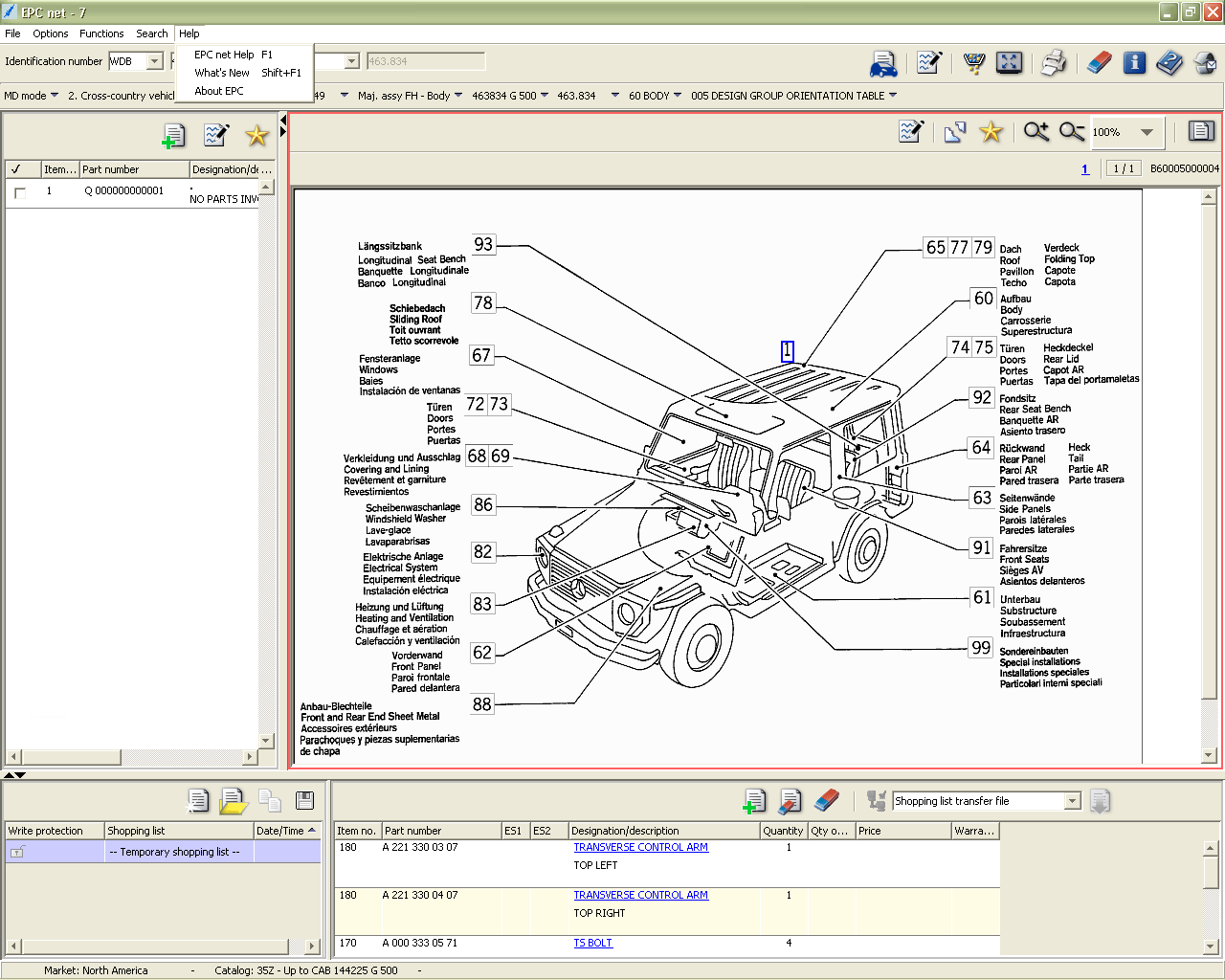
Task: Tick the checkbox for Q 000000000001 row
Action: 20,192
